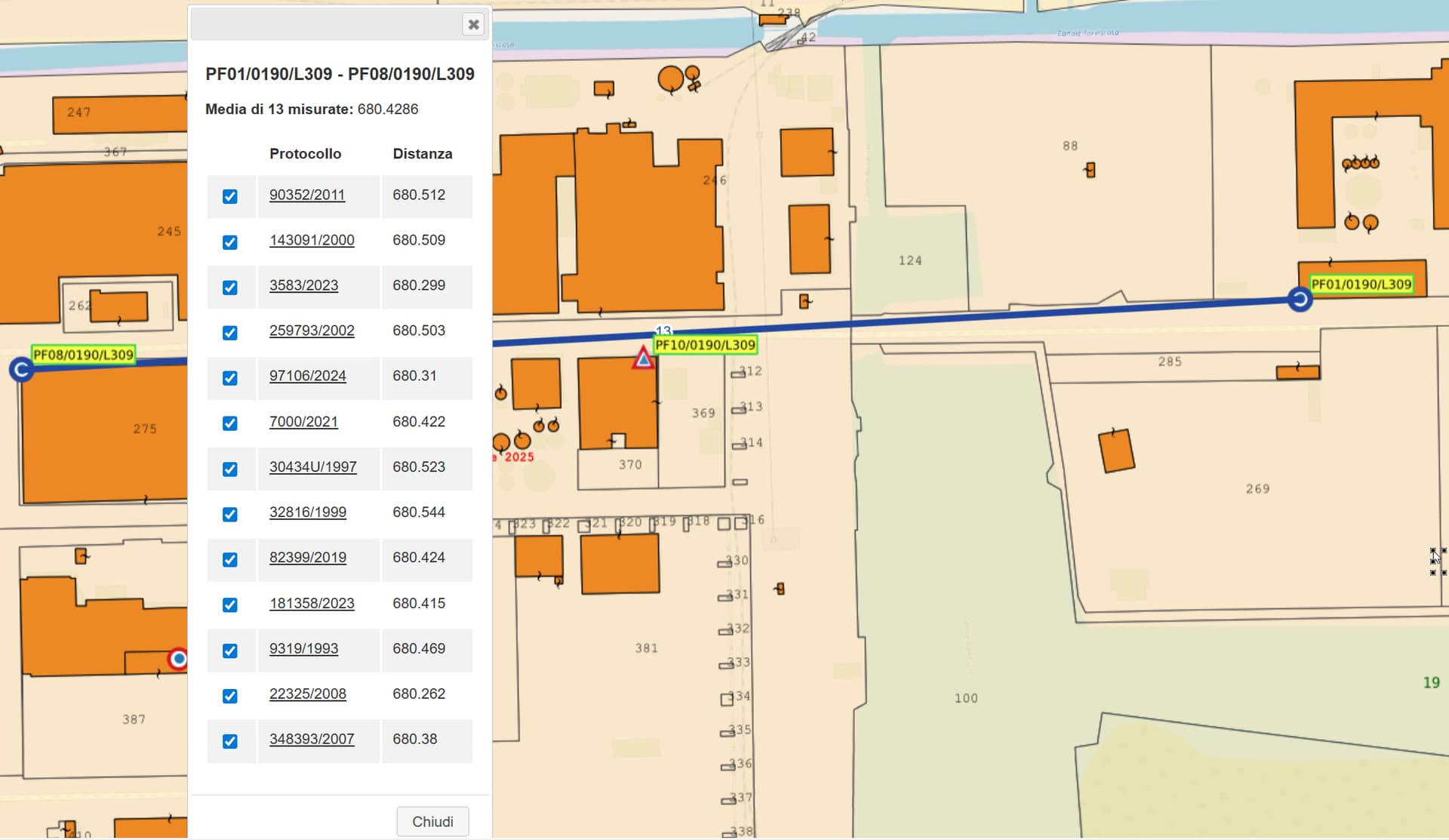Click the red-white circle marker near parcel 387
The width and height of the screenshot is (1449, 840).
(x=178, y=659)
